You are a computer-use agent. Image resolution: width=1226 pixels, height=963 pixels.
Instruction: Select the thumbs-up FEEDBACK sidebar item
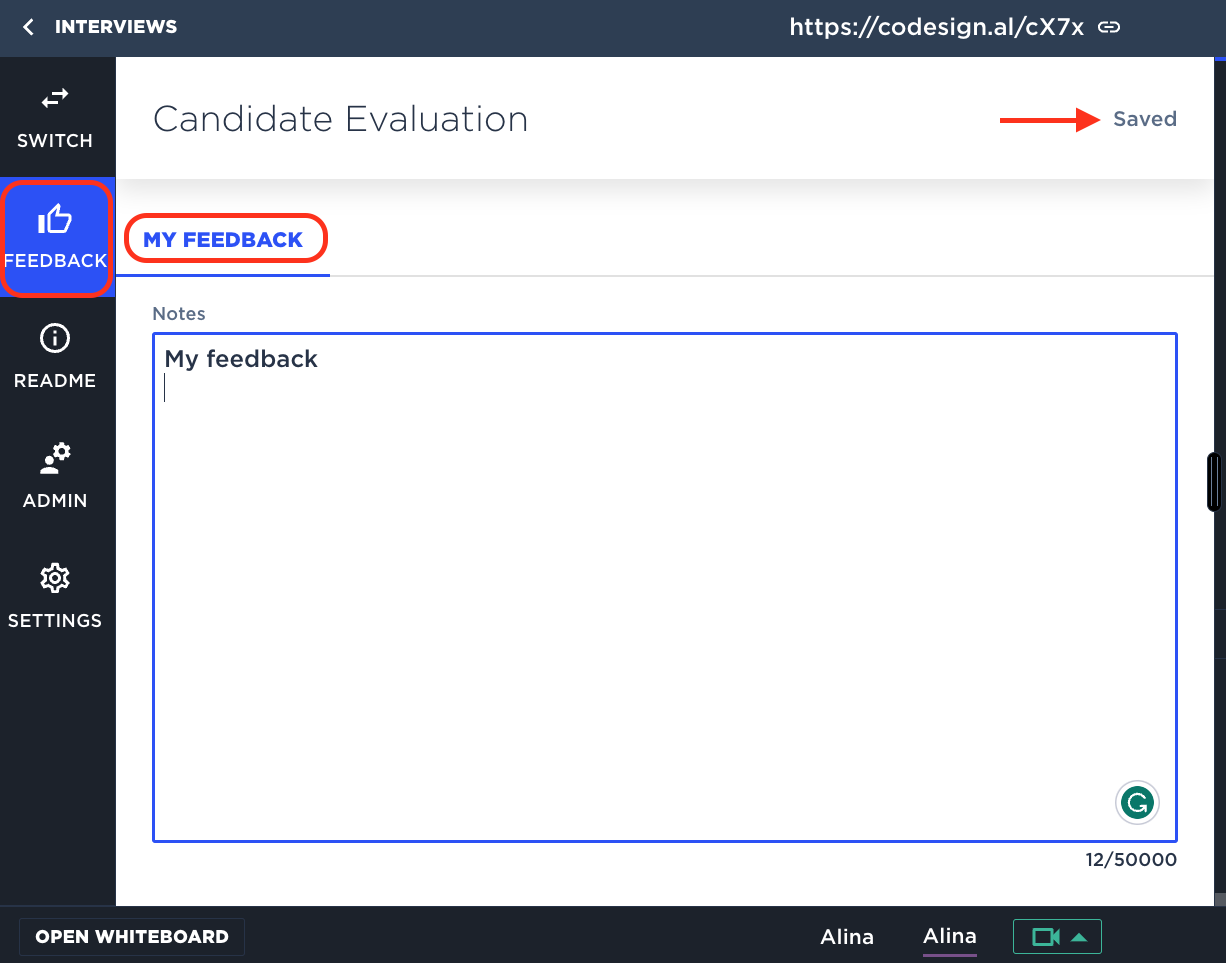click(x=56, y=237)
